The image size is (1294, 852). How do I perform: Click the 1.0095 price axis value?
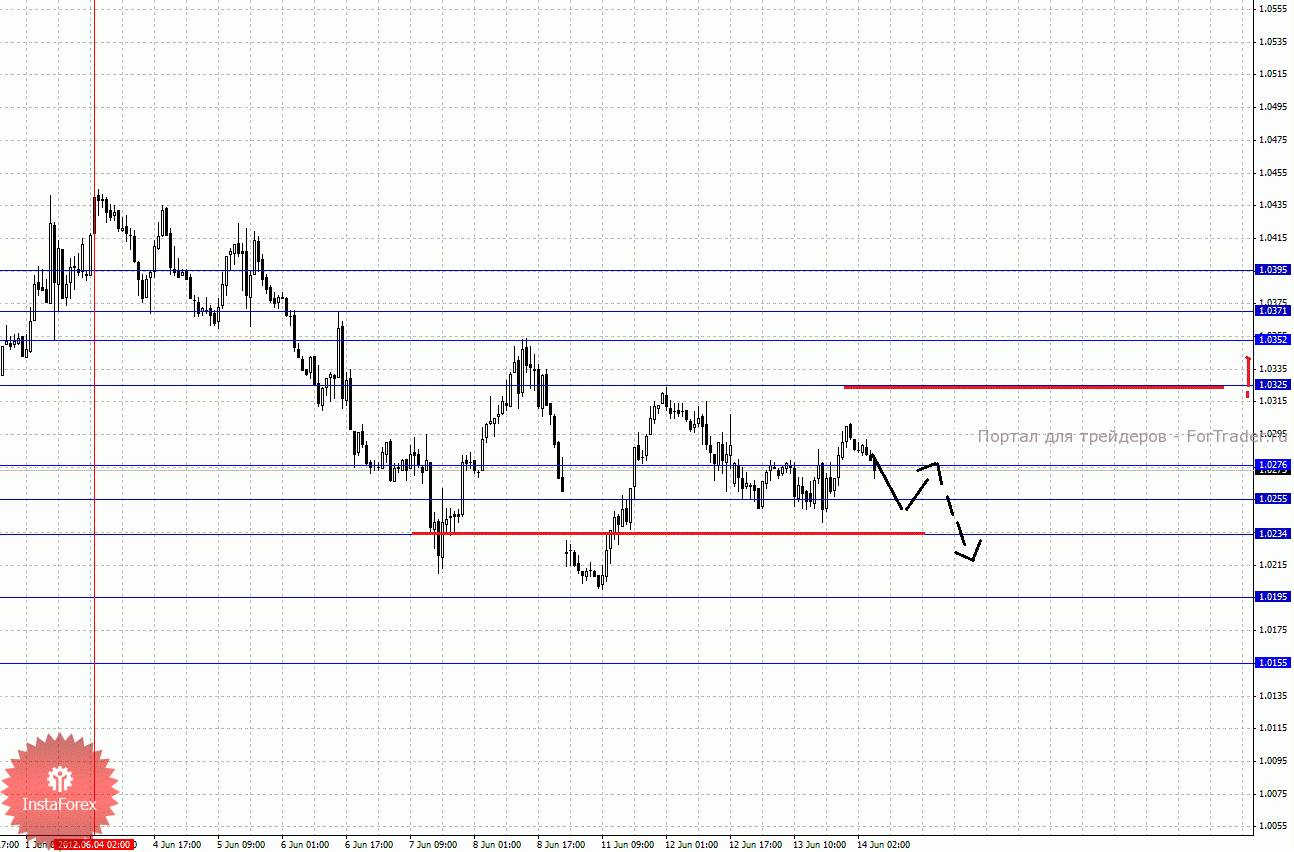point(1273,761)
